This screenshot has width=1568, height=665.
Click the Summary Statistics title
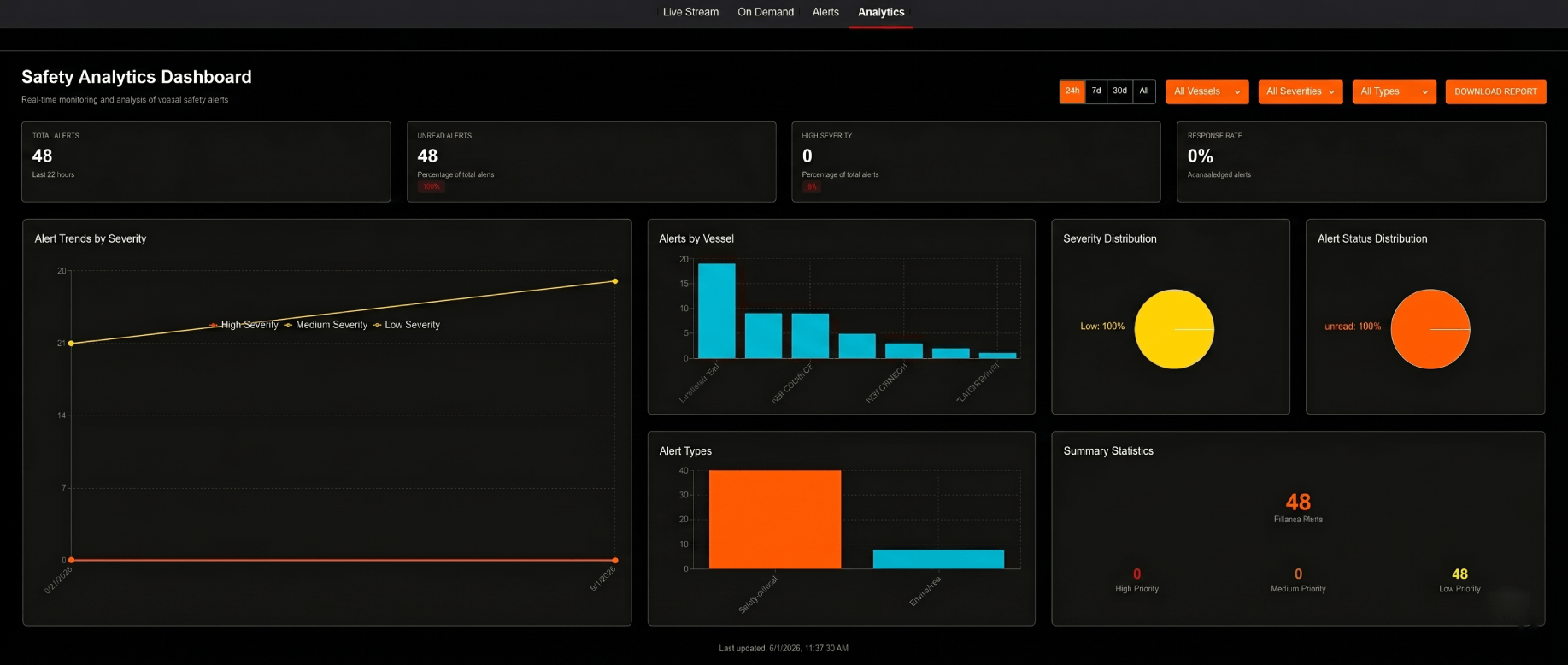click(1108, 451)
